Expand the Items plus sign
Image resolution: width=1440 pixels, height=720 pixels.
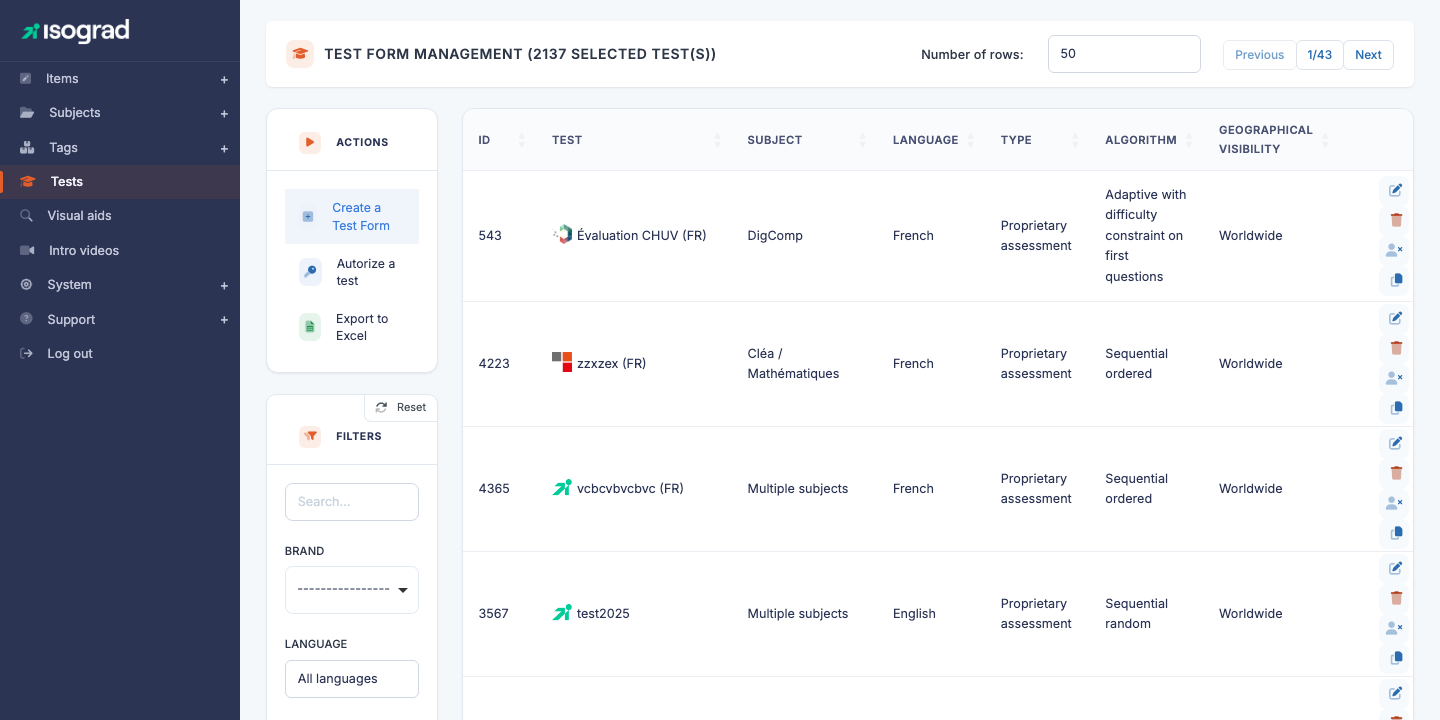tap(224, 79)
